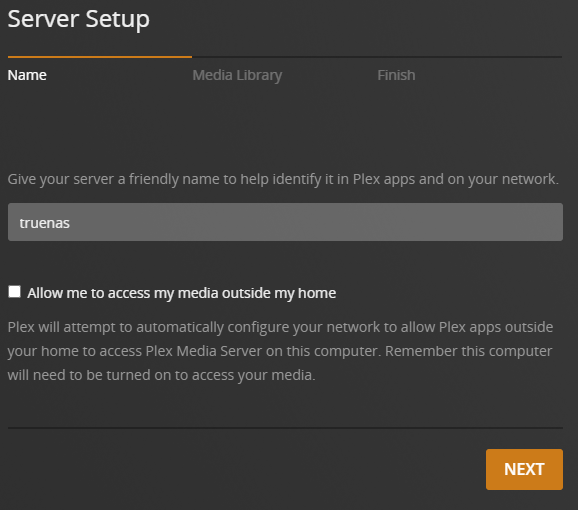Click the Server Setup heading
This screenshot has height=510, width=578.
(x=79, y=19)
